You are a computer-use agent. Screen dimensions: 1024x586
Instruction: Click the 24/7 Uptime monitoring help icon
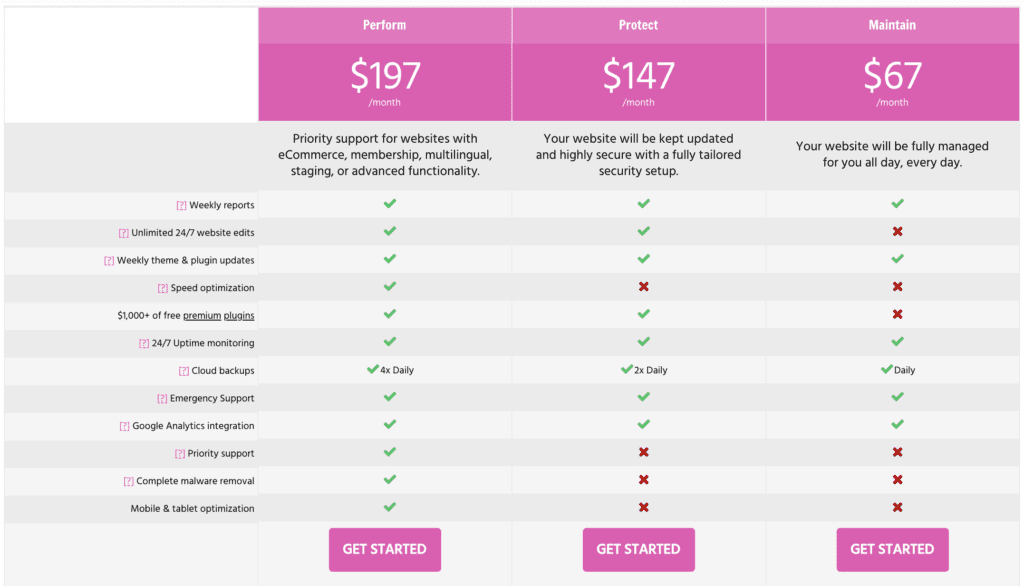[143, 342]
